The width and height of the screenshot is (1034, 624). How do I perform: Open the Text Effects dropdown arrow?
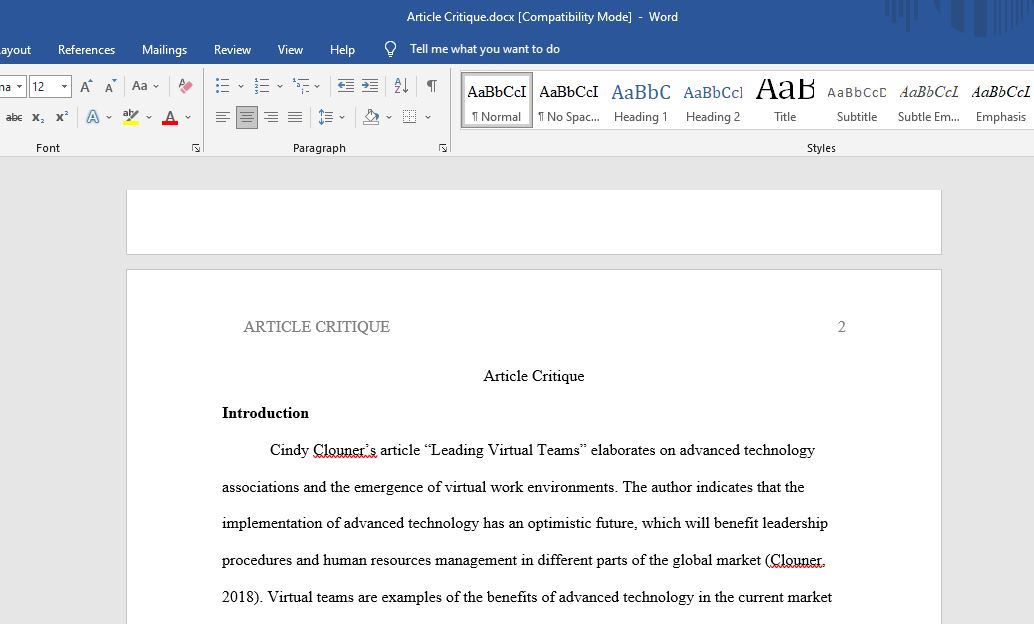coord(109,117)
